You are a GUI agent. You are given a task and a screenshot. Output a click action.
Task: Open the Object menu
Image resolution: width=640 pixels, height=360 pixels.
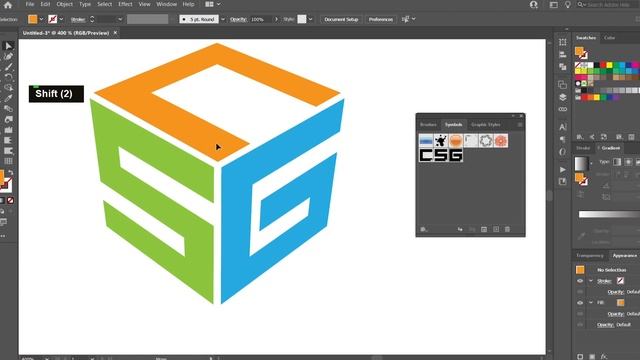(64, 4)
